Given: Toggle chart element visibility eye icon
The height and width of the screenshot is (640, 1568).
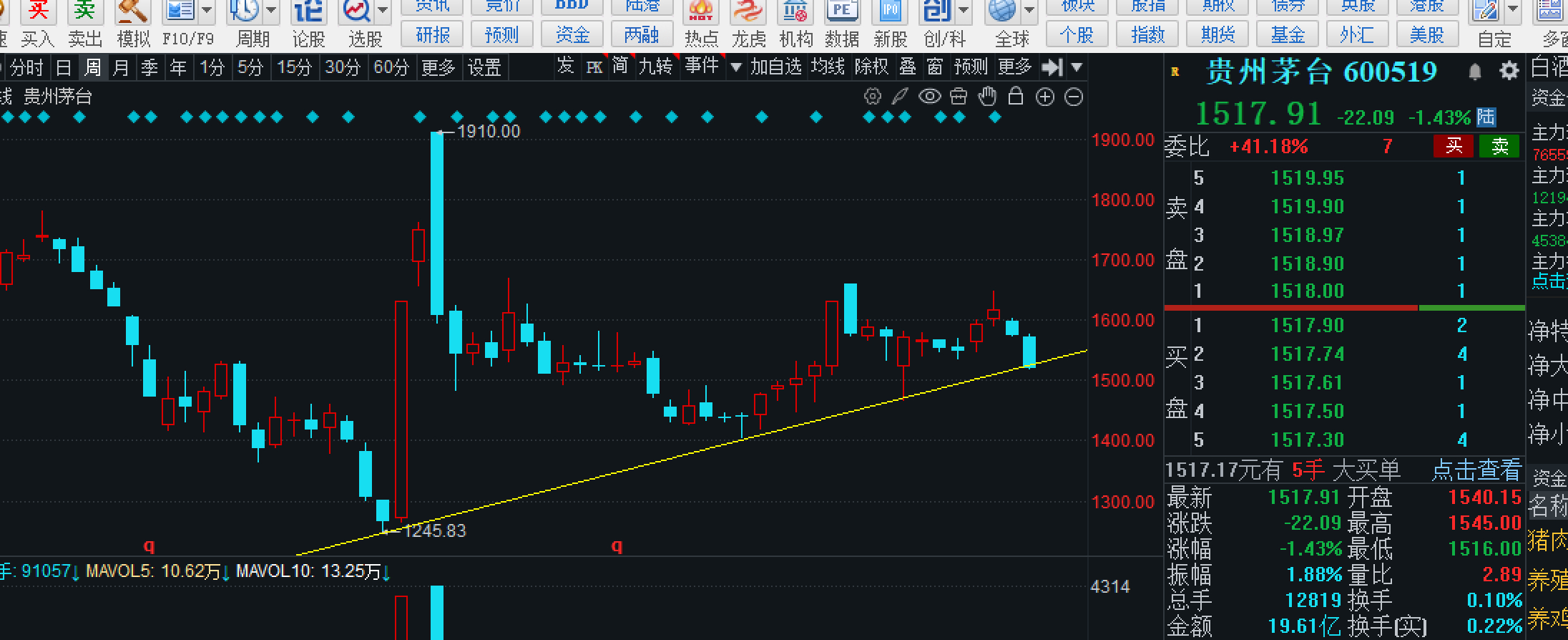Looking at the screenshot, I should 930,97.
